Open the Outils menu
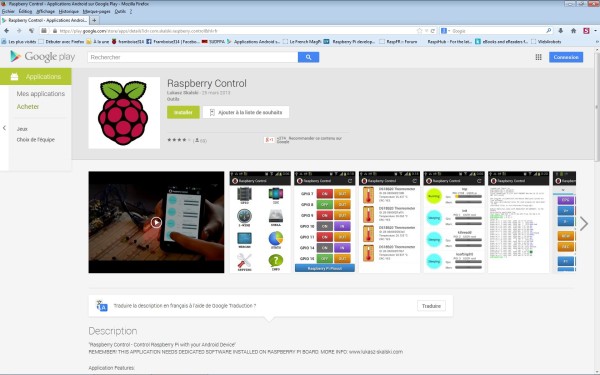Image resolution: width=600 pixels, height=375 pixels. 120,11
